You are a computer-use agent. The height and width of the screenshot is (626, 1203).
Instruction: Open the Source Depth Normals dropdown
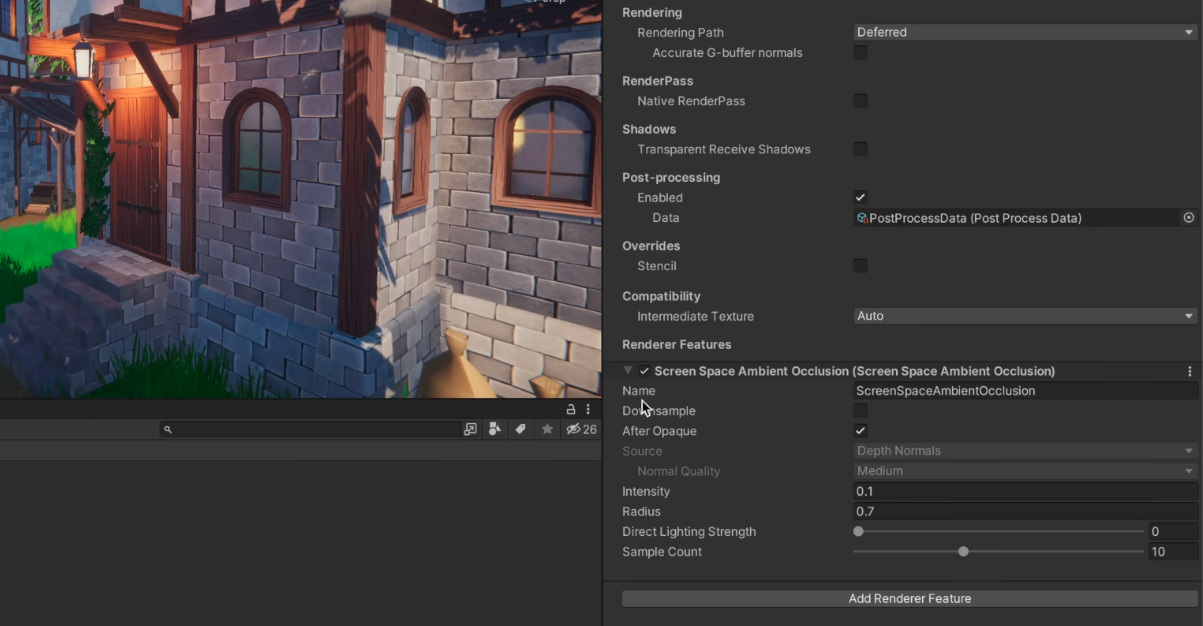point(1025,451)
